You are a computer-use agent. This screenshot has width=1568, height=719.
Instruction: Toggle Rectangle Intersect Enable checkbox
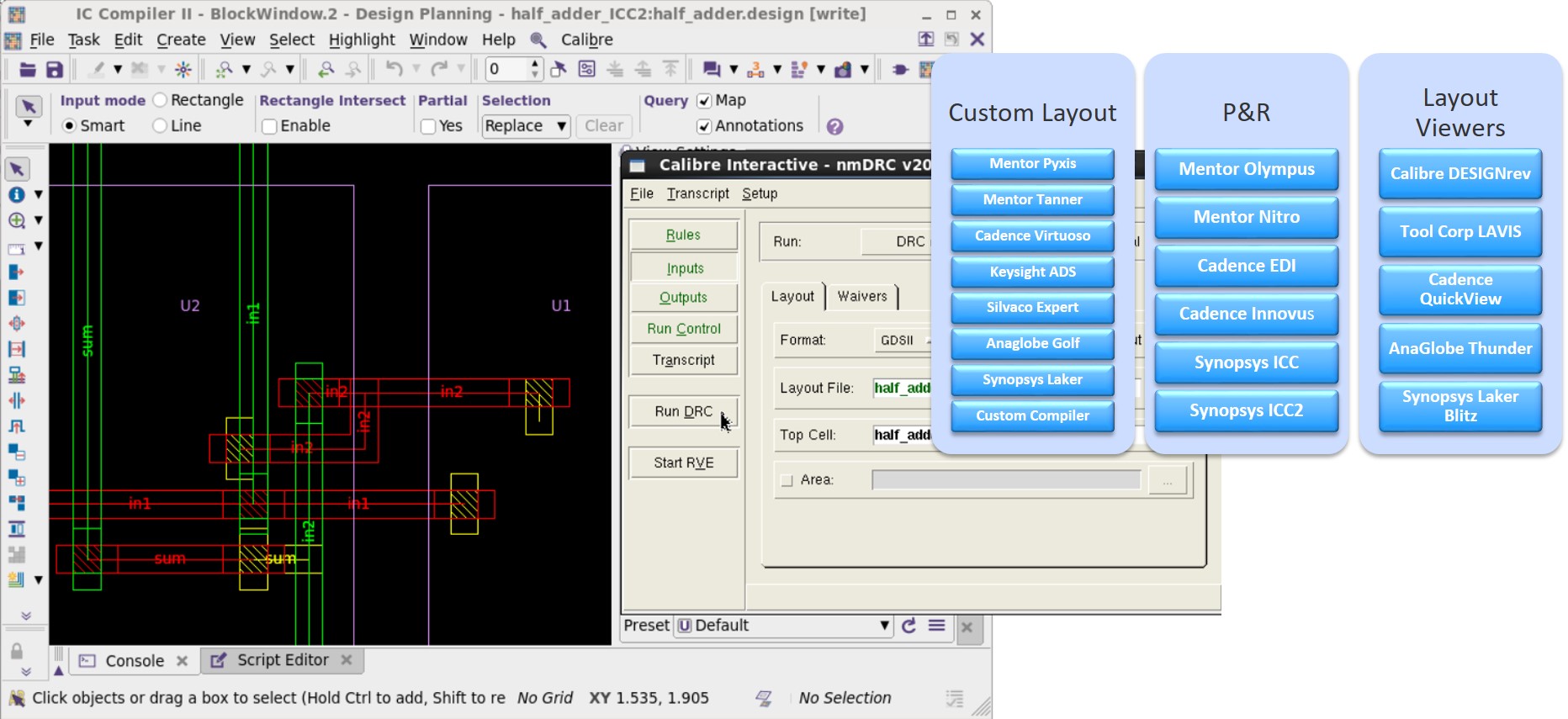click(269, 126)
